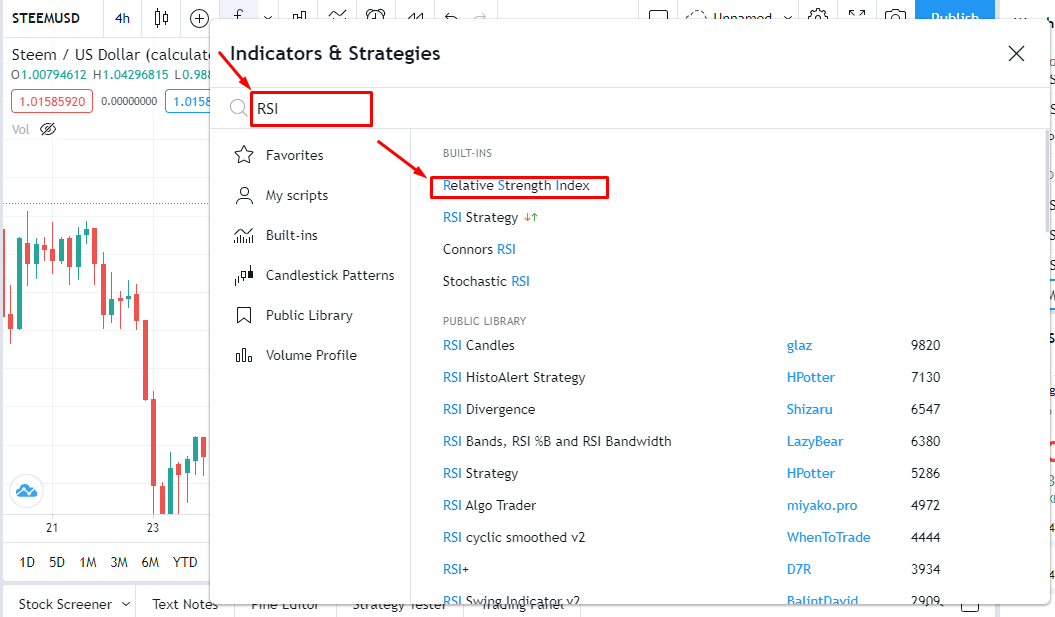
Task: Open the candlestick chart style selector
Action: [x=161, y=18]
